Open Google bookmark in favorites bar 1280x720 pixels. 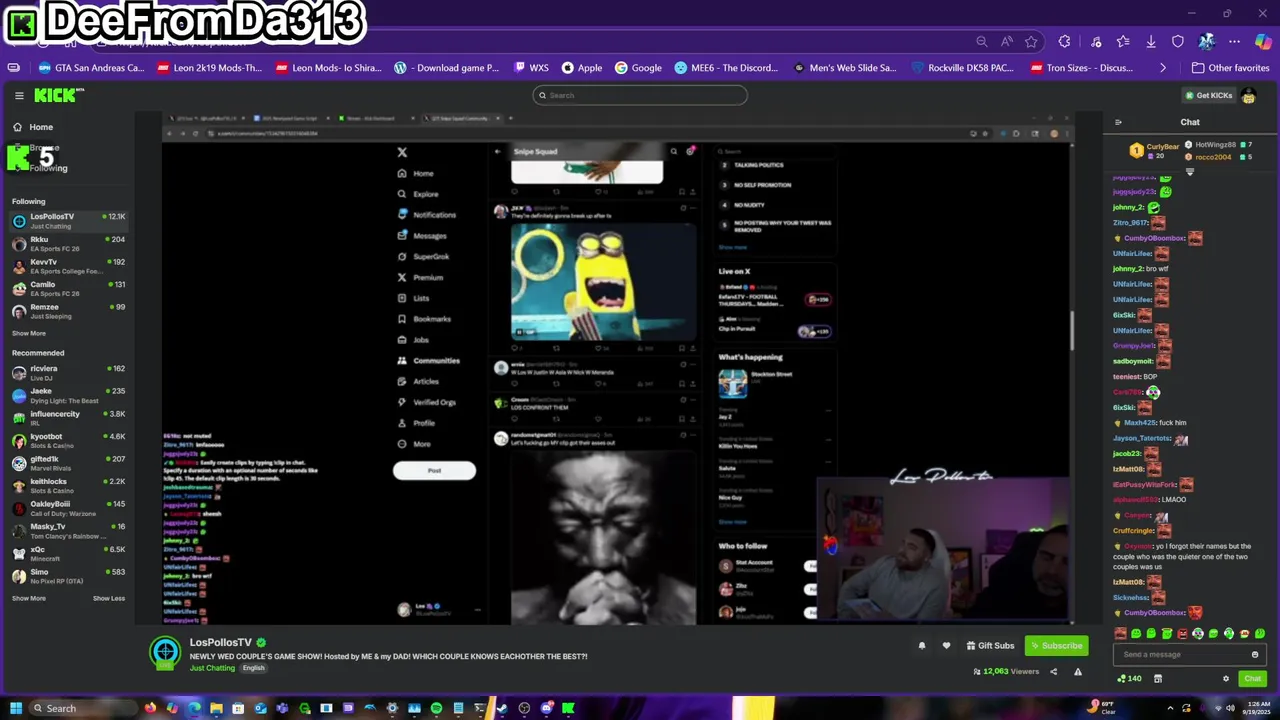point(638,68)
